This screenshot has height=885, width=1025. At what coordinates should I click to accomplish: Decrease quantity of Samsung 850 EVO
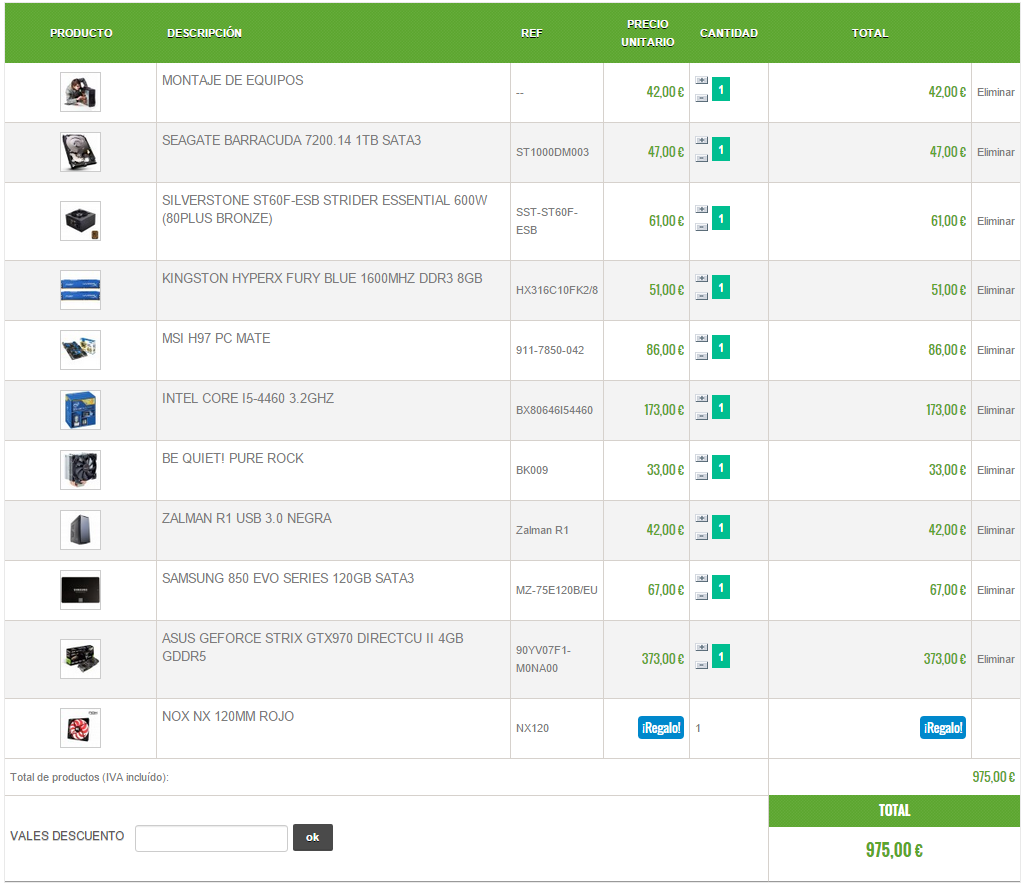701,597
